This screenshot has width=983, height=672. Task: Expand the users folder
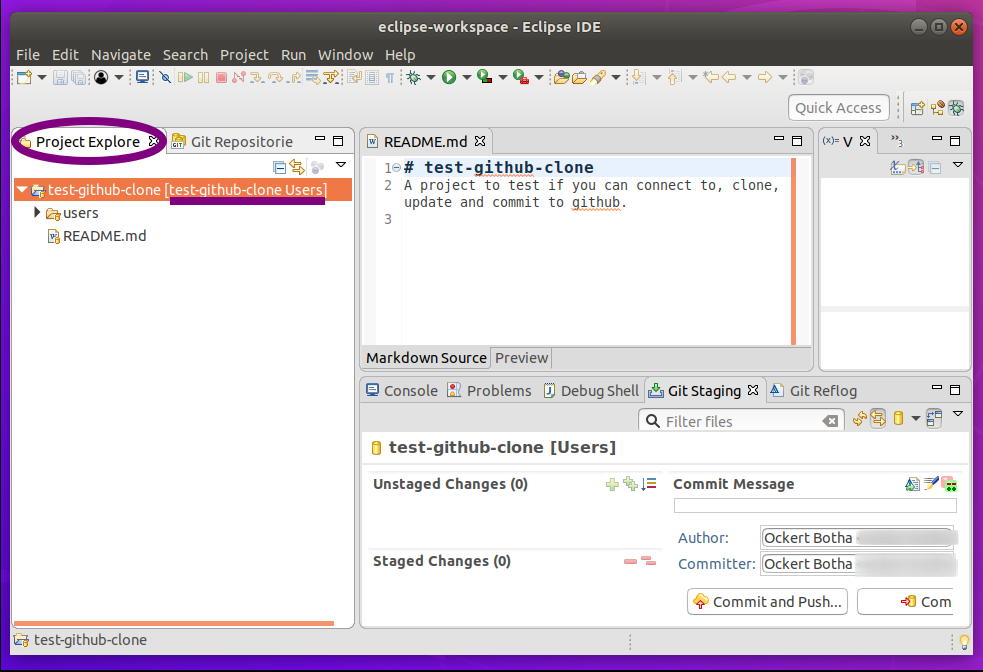[37, 213]
